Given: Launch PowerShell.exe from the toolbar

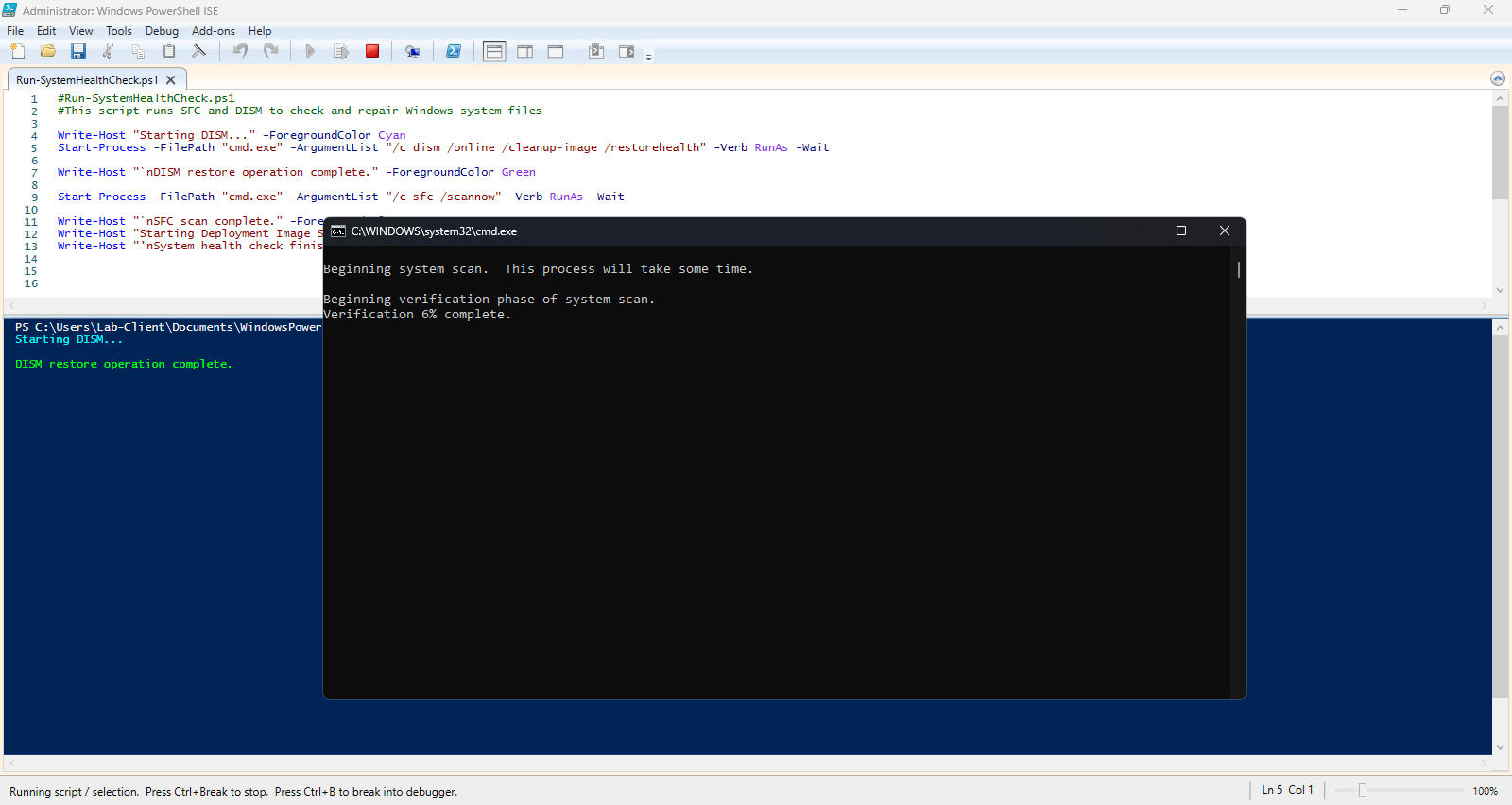Looking at the screenshot, I should tap(454, 51).
